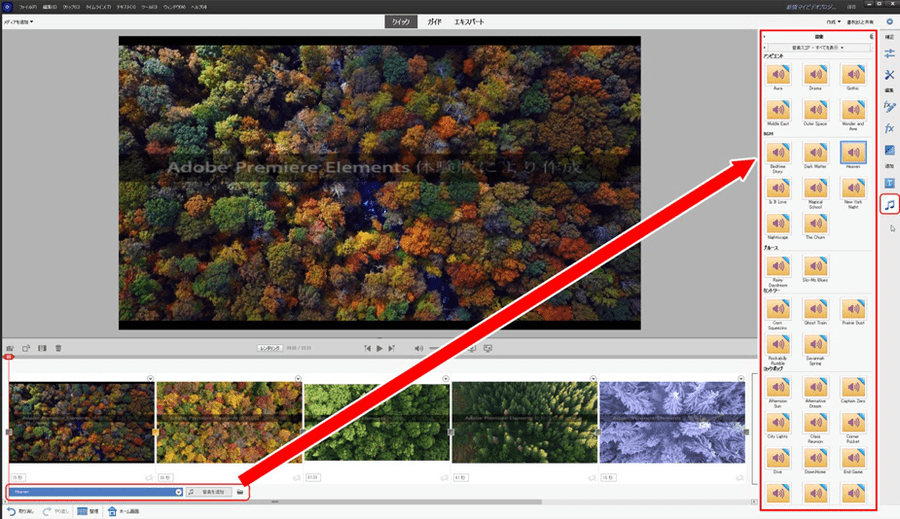Open the Help menu
The width and height of the screenshot is (900, 519).
point(199,7)
